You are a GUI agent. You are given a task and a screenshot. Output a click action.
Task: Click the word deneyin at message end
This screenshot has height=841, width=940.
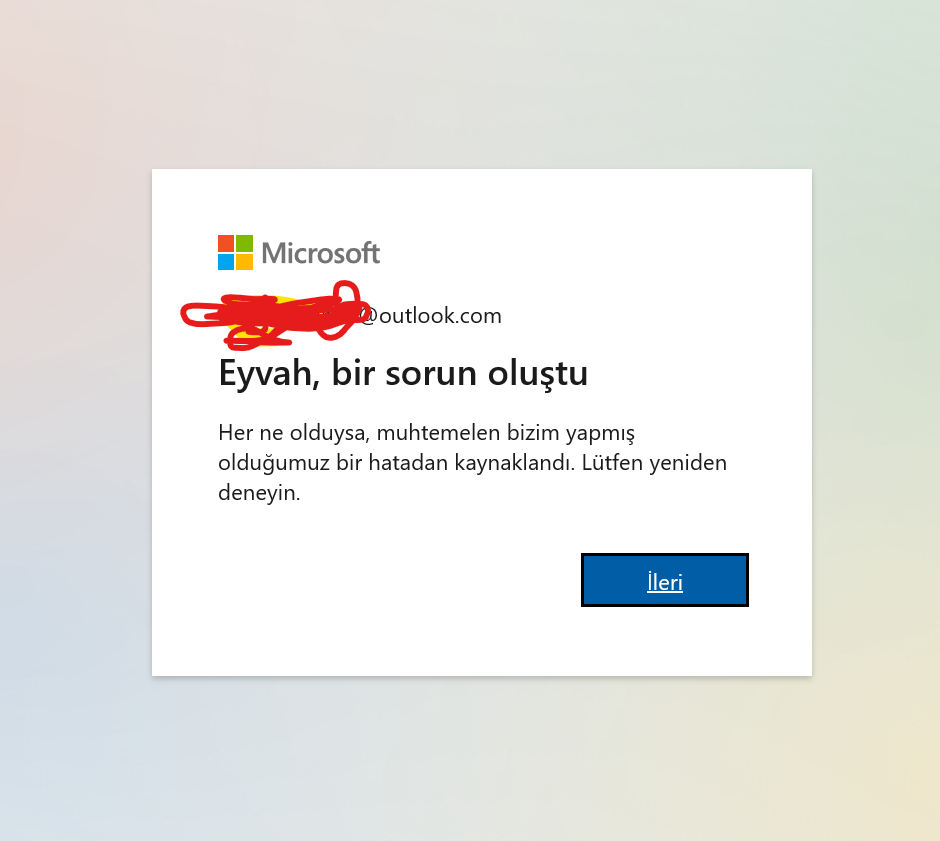[259, 493]
